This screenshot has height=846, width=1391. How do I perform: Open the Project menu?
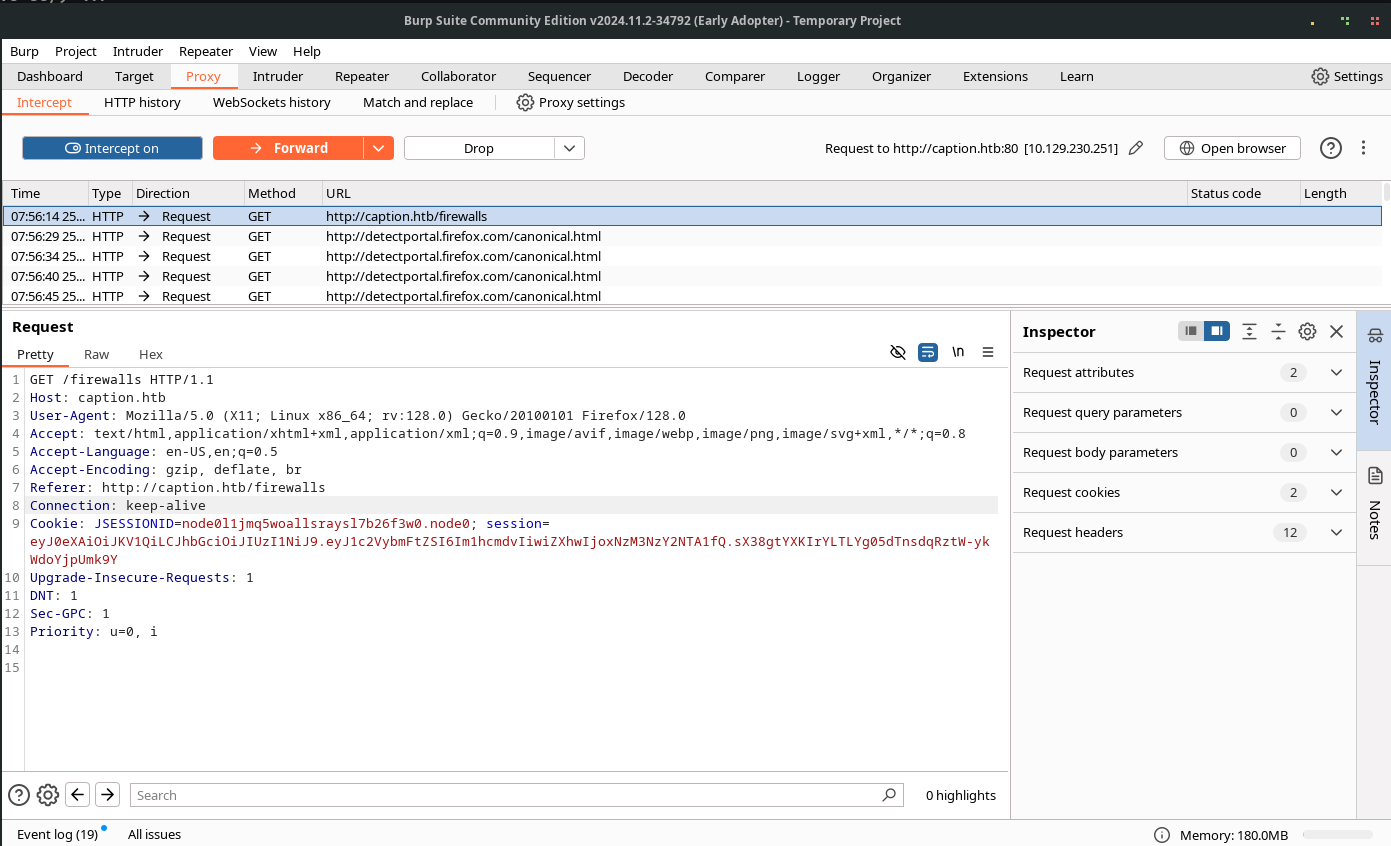76,51
